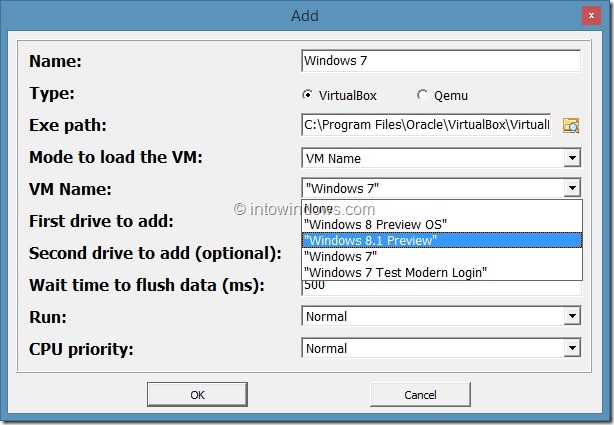Expand the Run dropdown arrow

(572, 316)
